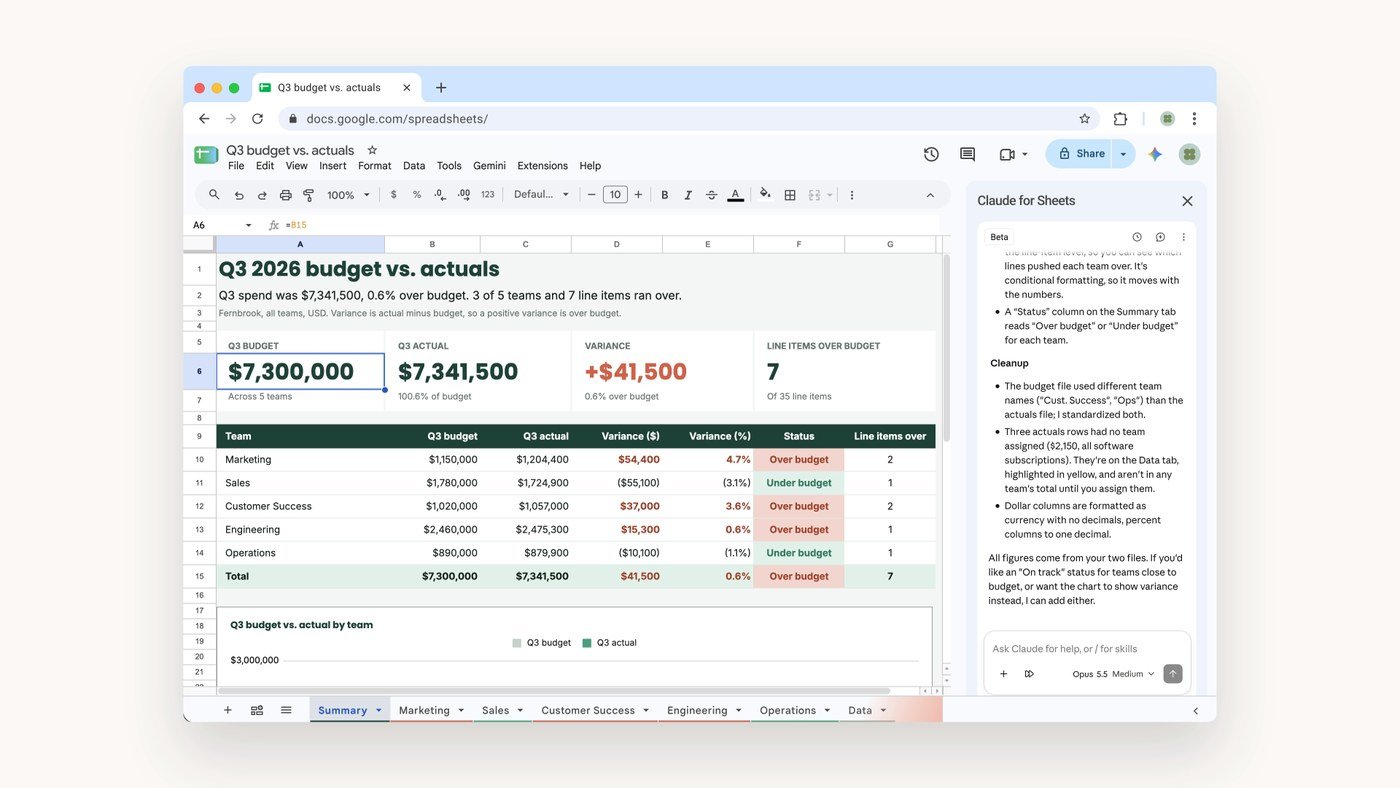The width and height of the screenshot is (1400, 788).
Task: Apply percent format with the % icon
Action: point(417,195)
